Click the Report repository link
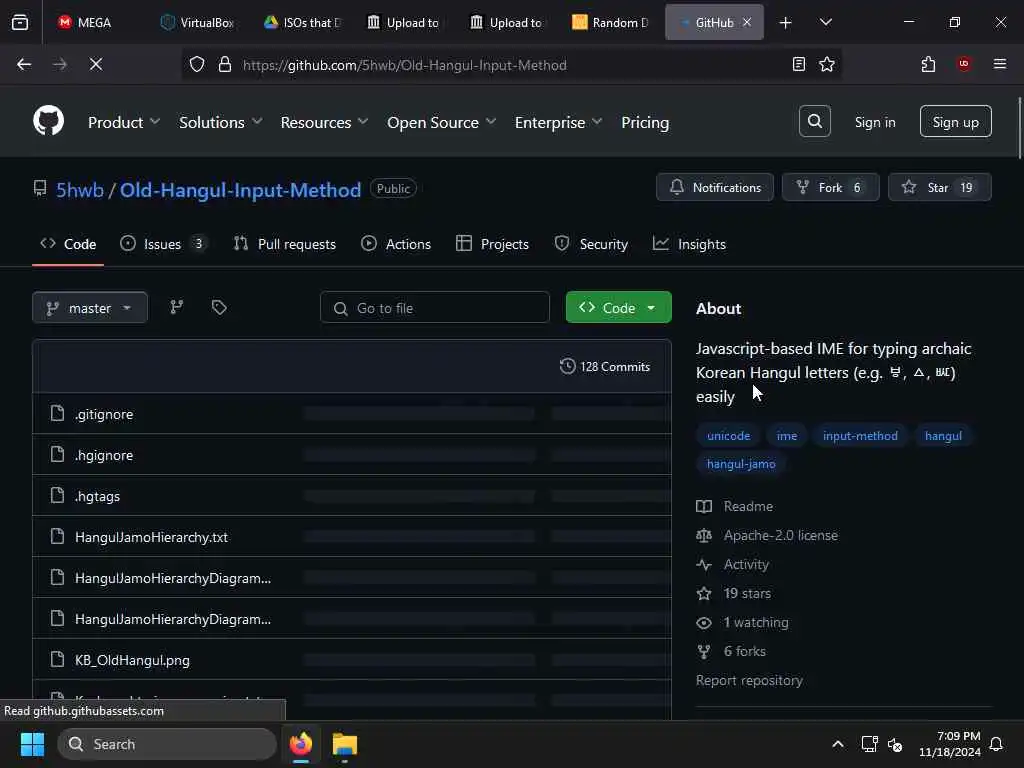 click(x=749, y=680)
